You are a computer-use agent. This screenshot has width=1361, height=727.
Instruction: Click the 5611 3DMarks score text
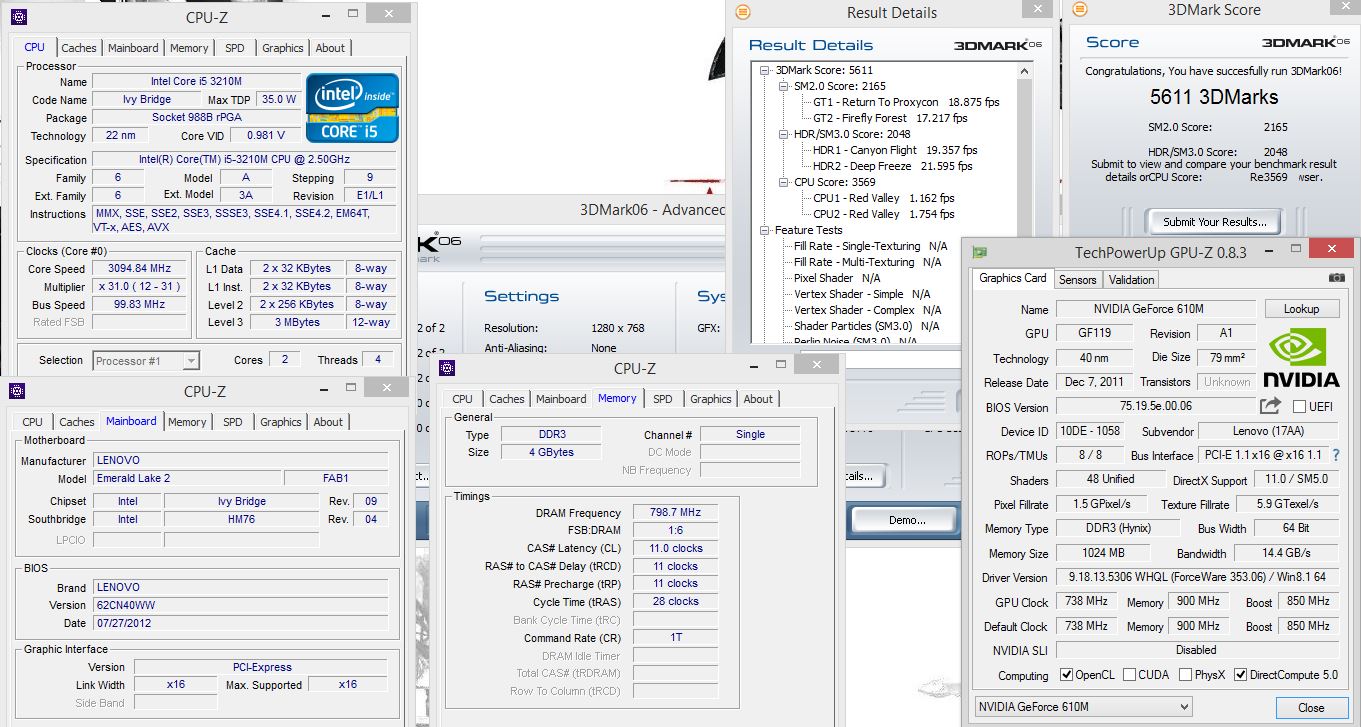(x=1214, y=97)
